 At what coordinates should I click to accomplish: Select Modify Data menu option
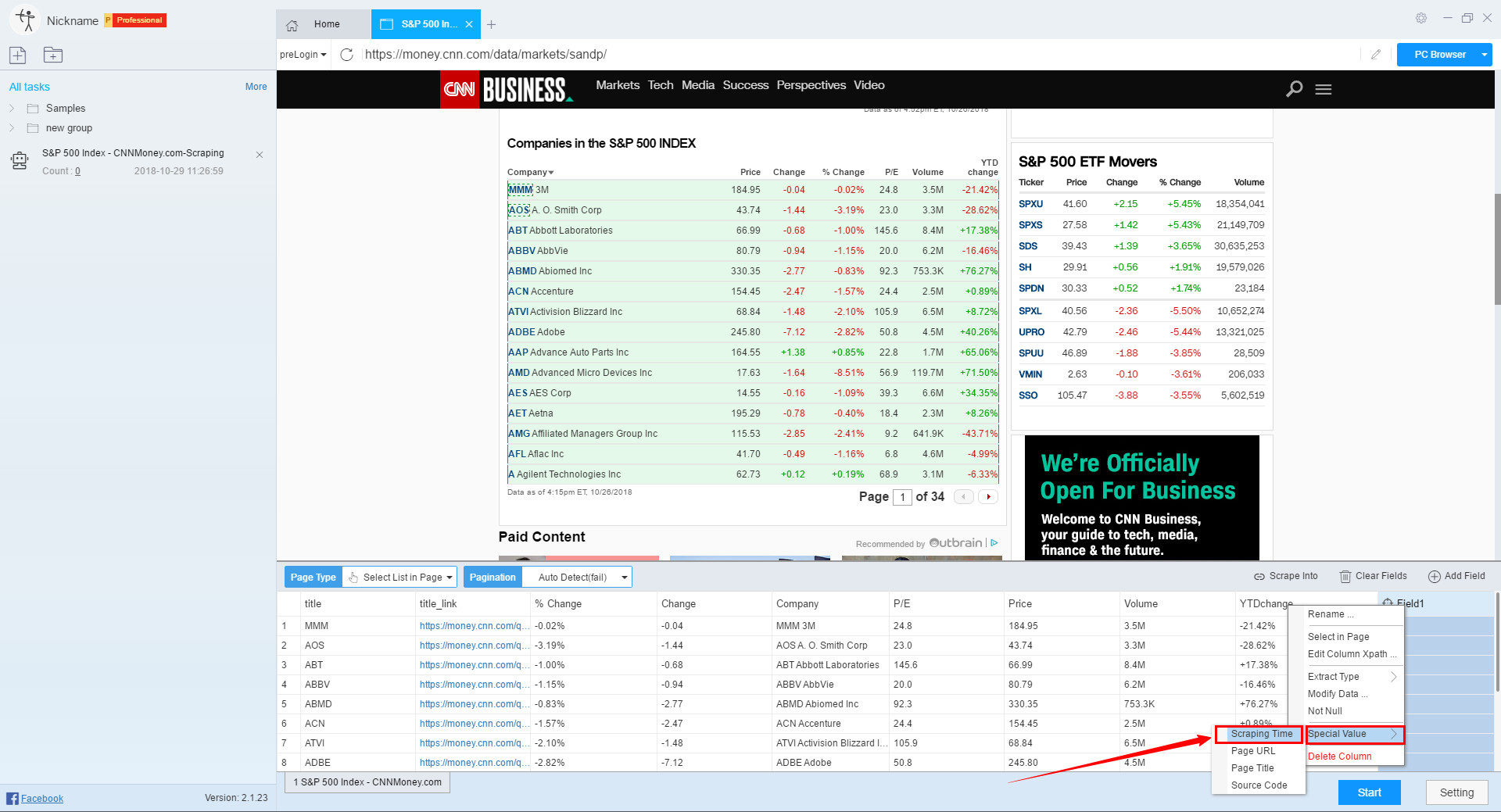tap(1338, 694)
